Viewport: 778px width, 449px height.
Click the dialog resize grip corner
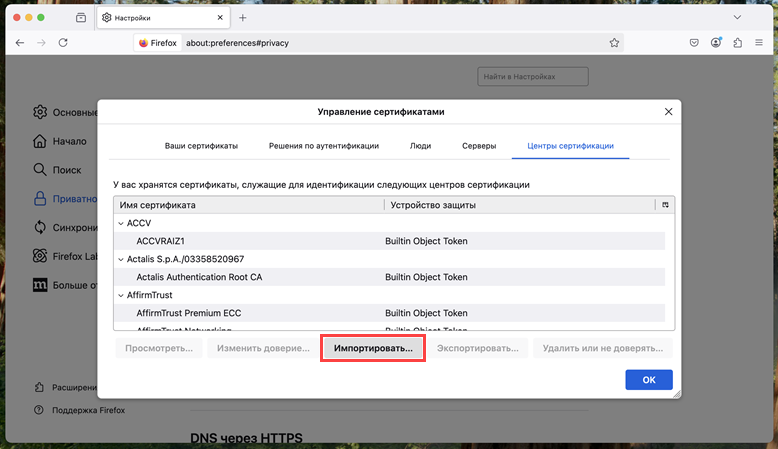pyautogui.click(x=677, y=394)
